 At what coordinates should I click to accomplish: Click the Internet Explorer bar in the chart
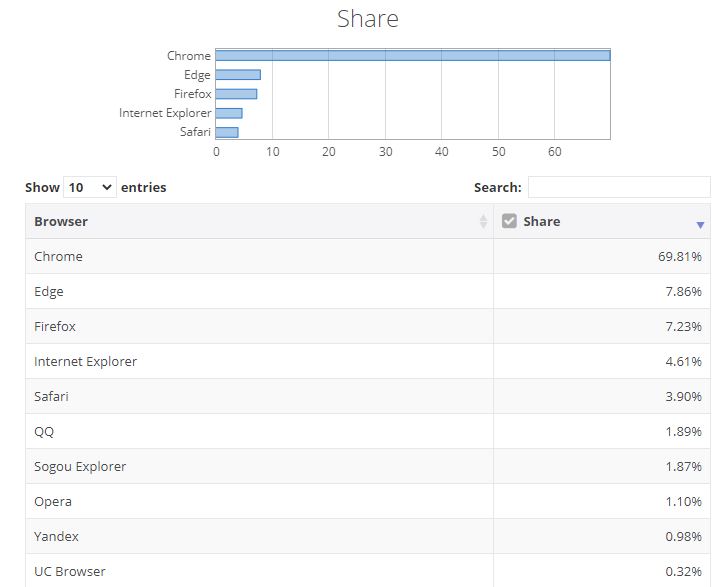229,113
